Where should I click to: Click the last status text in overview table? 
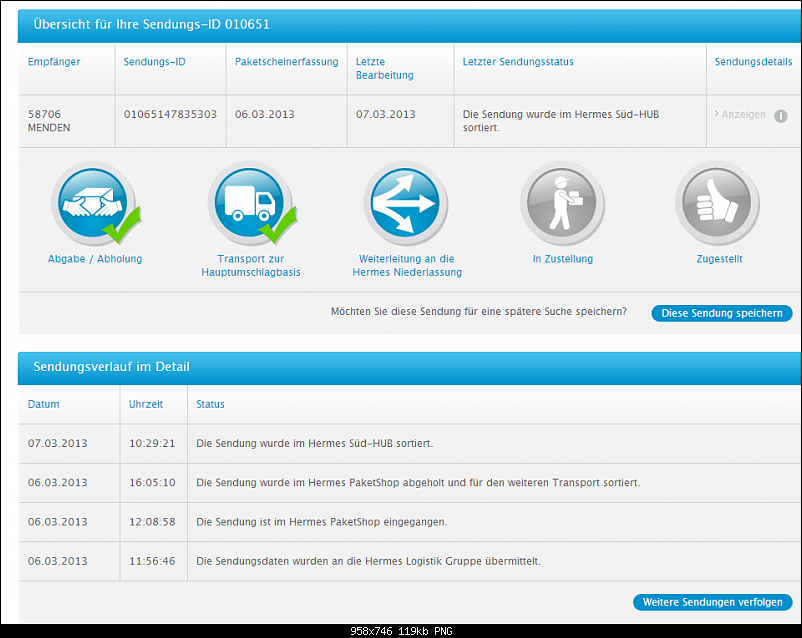click(x=561, y=121)
